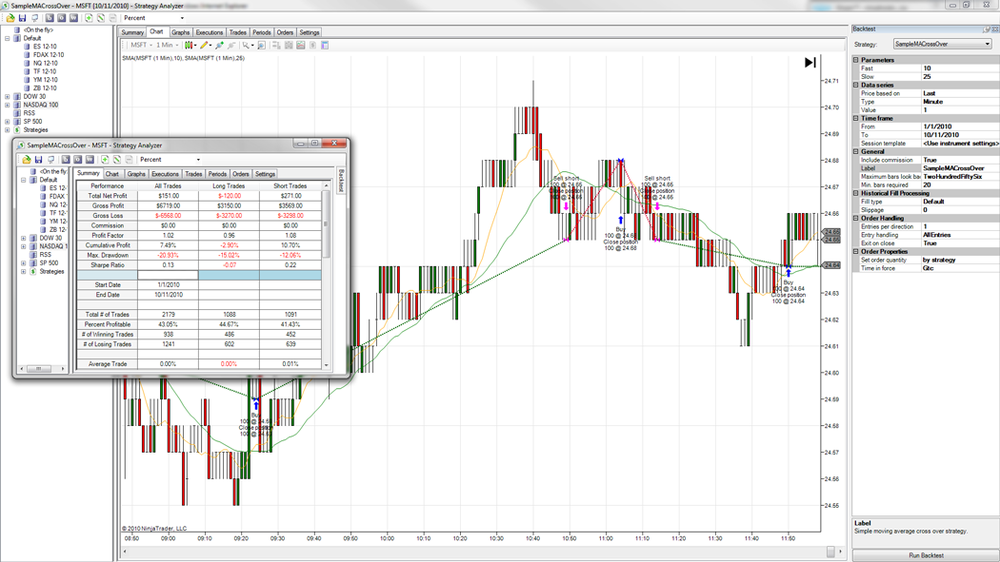Open chart style bars icon in chart toolbar
Image resolution: width=1000 pixels, height=562 pixels.
pyautogui.click(x=189, y=45)
